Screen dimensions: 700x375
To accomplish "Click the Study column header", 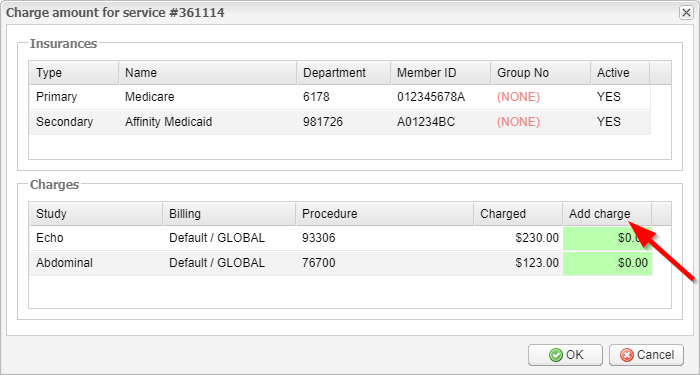I will (96, 214).
